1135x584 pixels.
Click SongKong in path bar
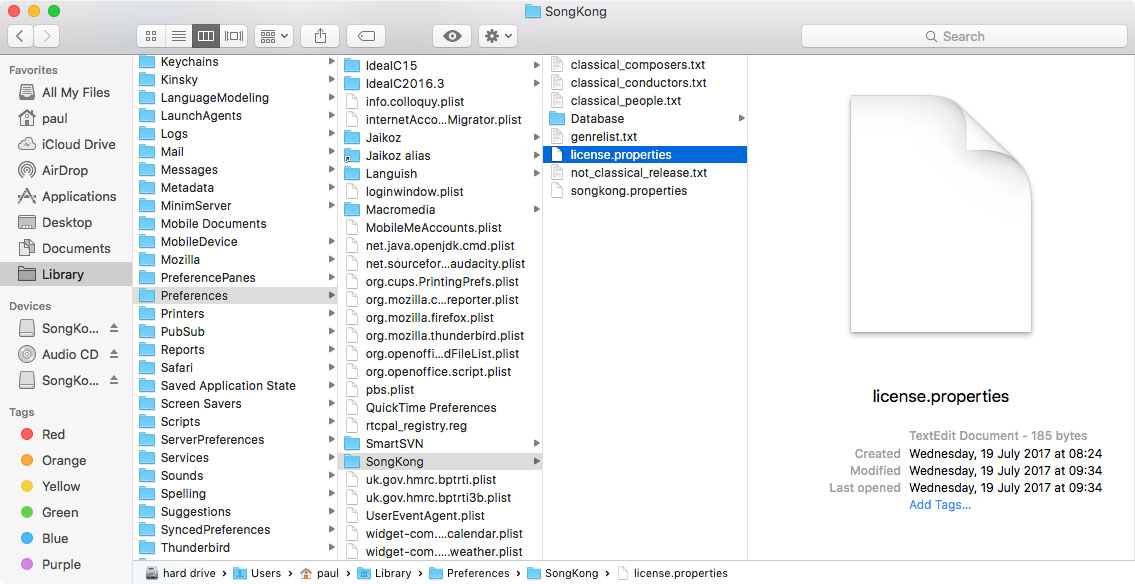pyautogui.click(x=562, y=573)
